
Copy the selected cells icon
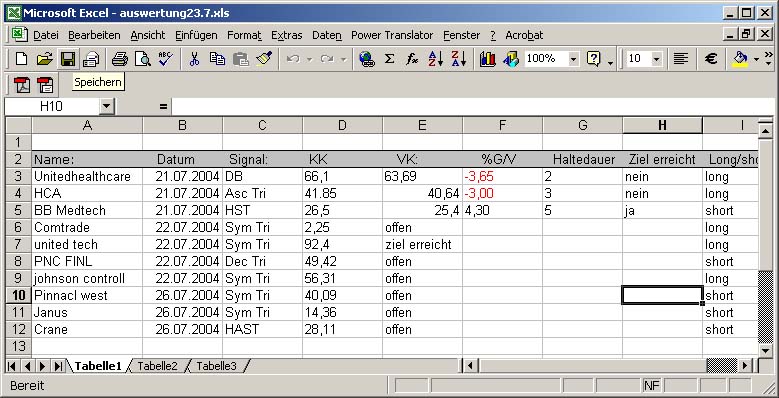[x=217, y=59]
